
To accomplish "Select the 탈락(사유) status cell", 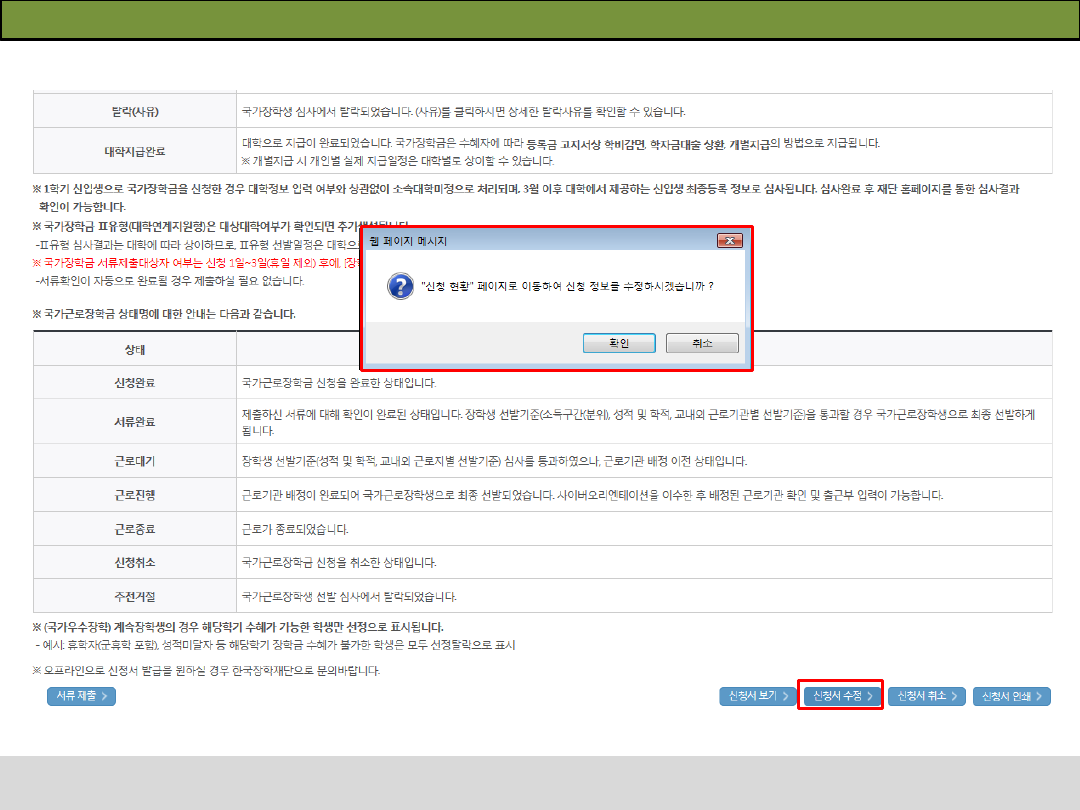I will point(135,111).
